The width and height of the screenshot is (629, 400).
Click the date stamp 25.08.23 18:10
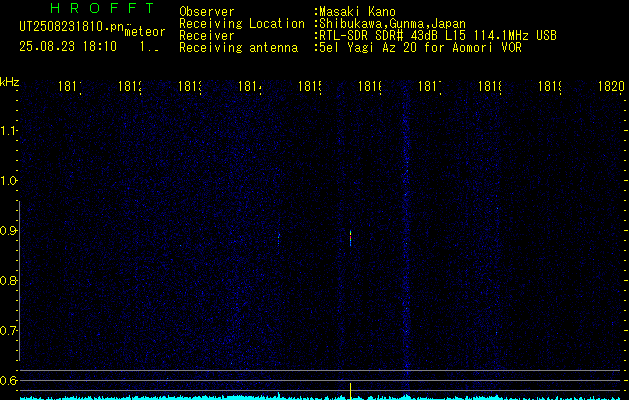[68, 46]
